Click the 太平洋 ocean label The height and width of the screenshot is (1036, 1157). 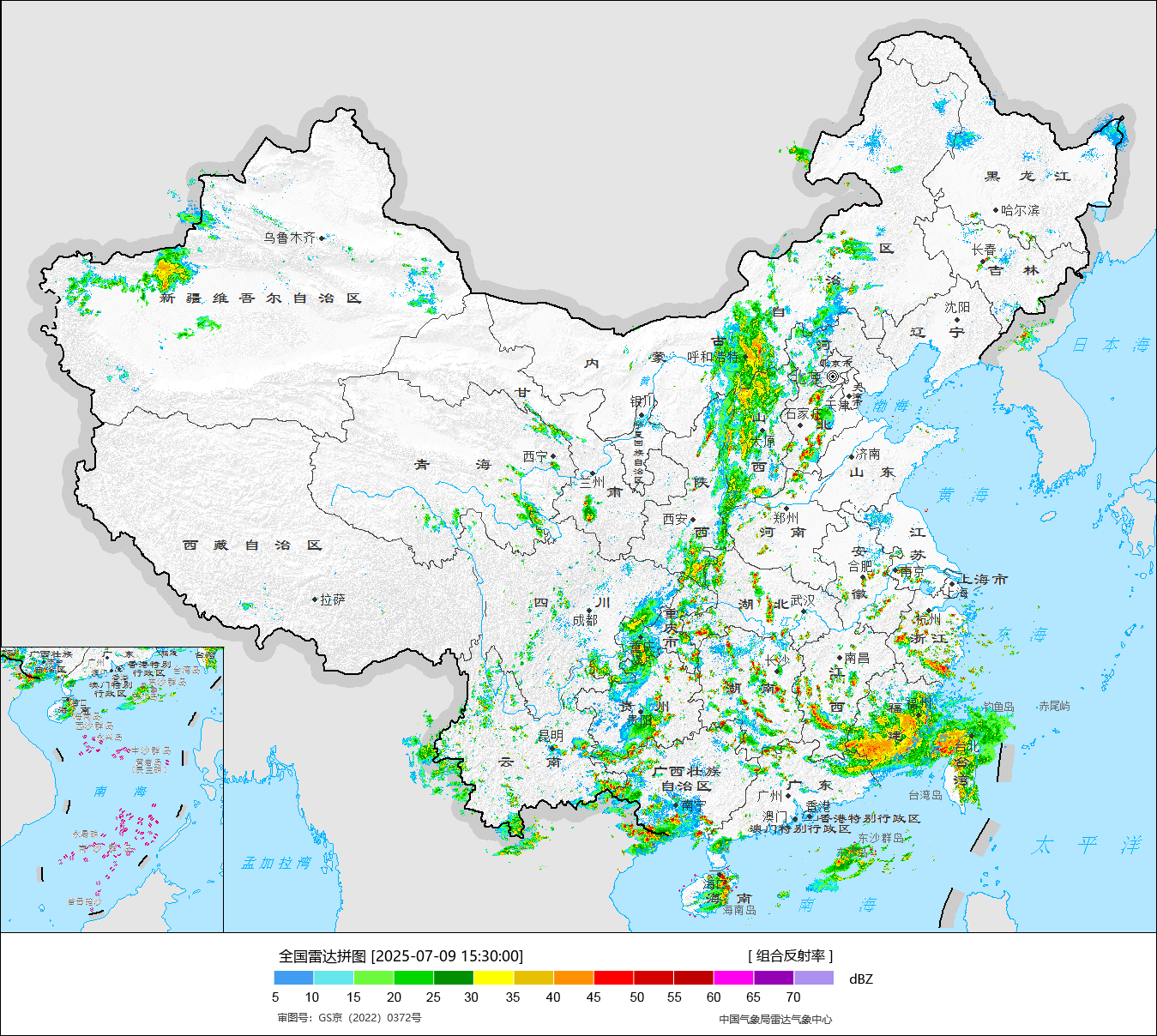[1086, 845]
